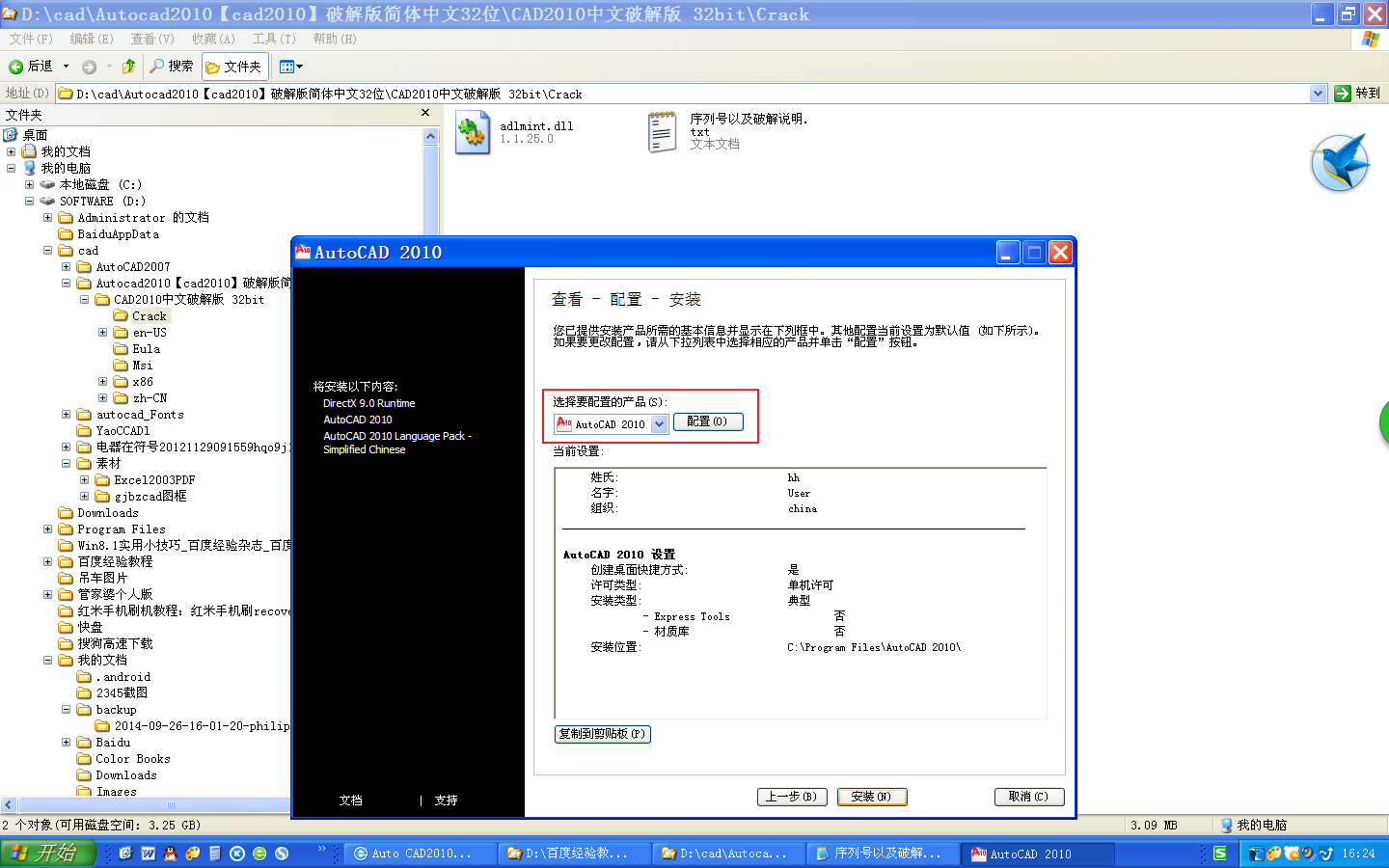
Task: Expand the en-US folder node
Action: (102, 332)
